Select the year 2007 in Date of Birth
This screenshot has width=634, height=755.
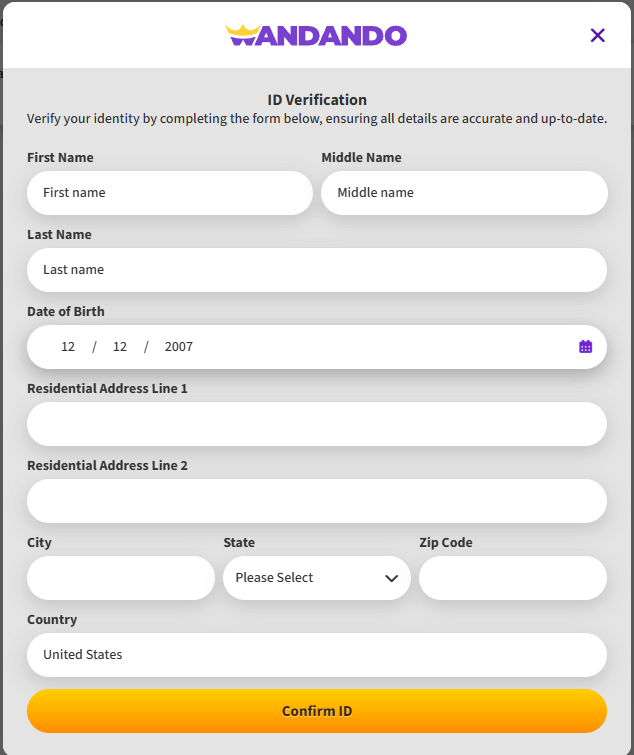[x=179, y=347]
